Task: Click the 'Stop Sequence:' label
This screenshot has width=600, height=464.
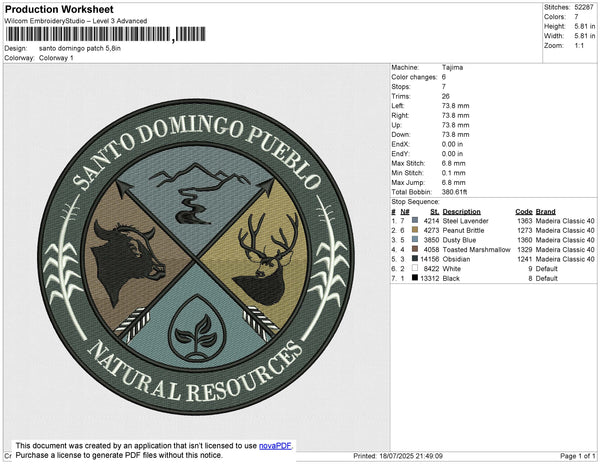Action: [x=416, y=202]
